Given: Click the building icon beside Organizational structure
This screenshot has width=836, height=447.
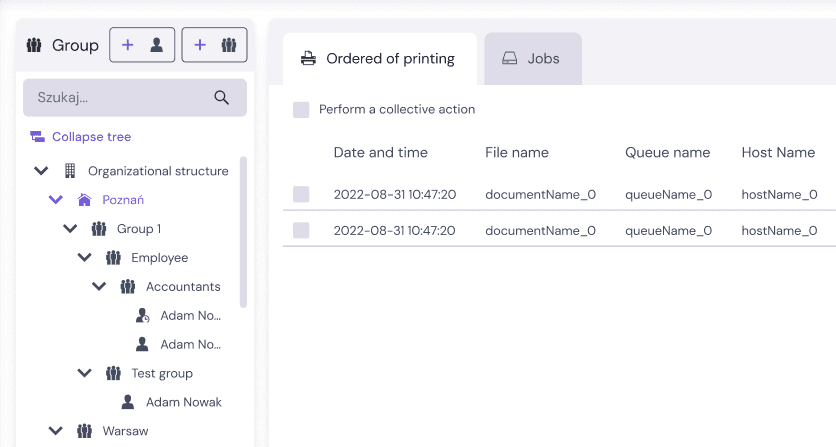Looking at the screenshot, I should (x=70, y=171).
